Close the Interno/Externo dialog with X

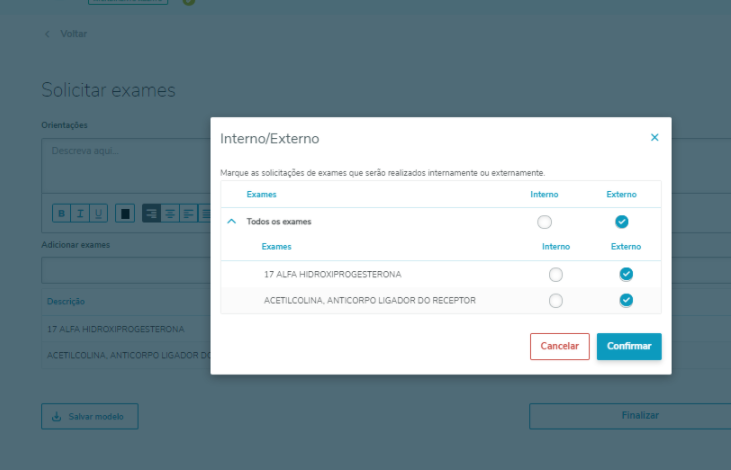655,138
